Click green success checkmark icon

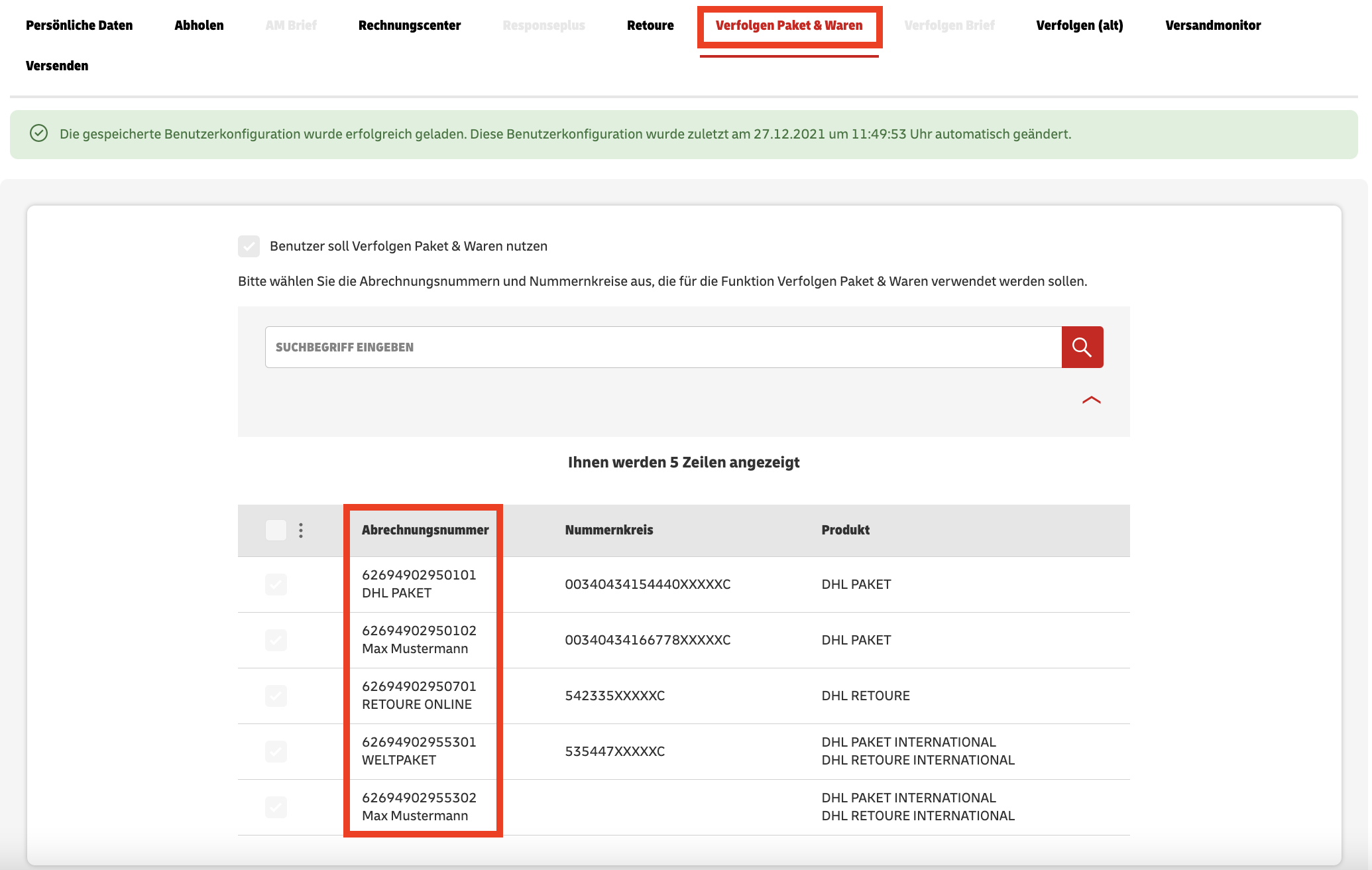pos(39,133)
